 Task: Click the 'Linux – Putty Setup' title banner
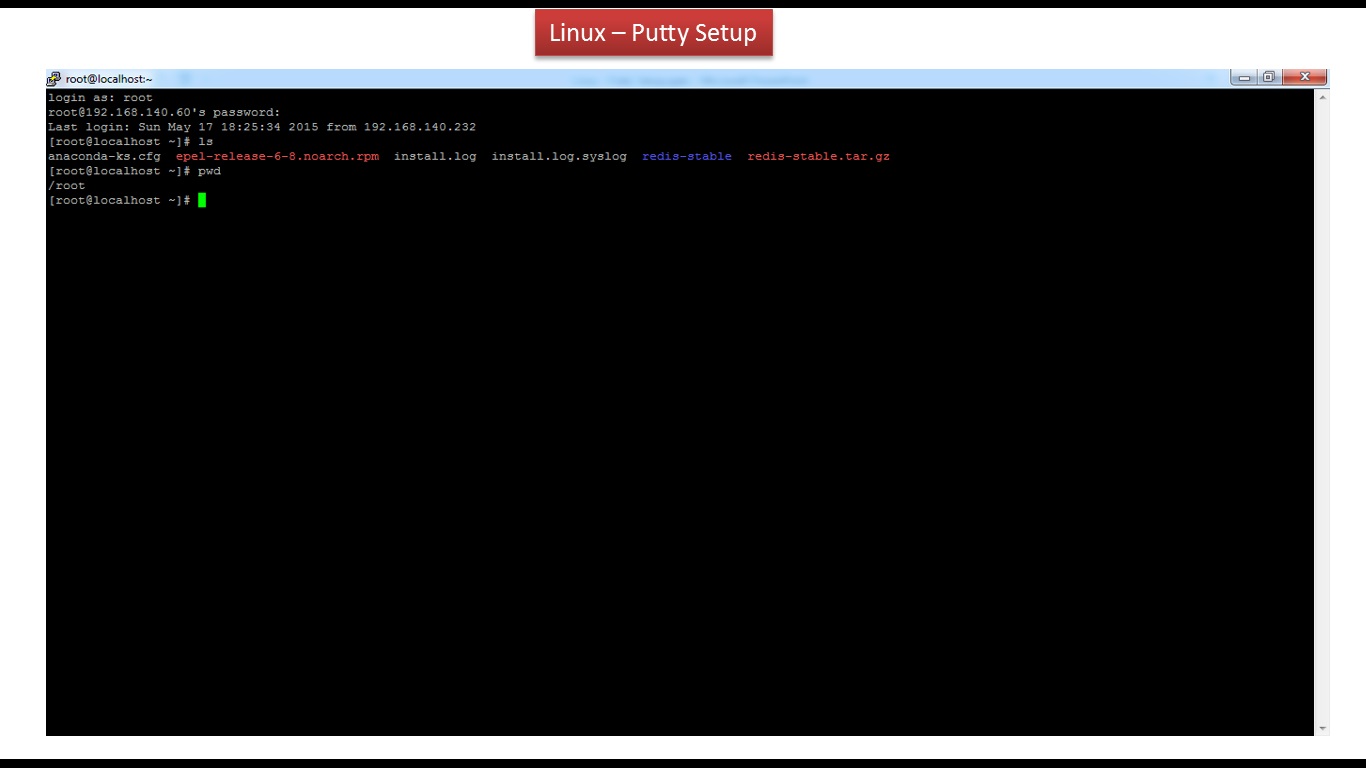click(653, 33)
